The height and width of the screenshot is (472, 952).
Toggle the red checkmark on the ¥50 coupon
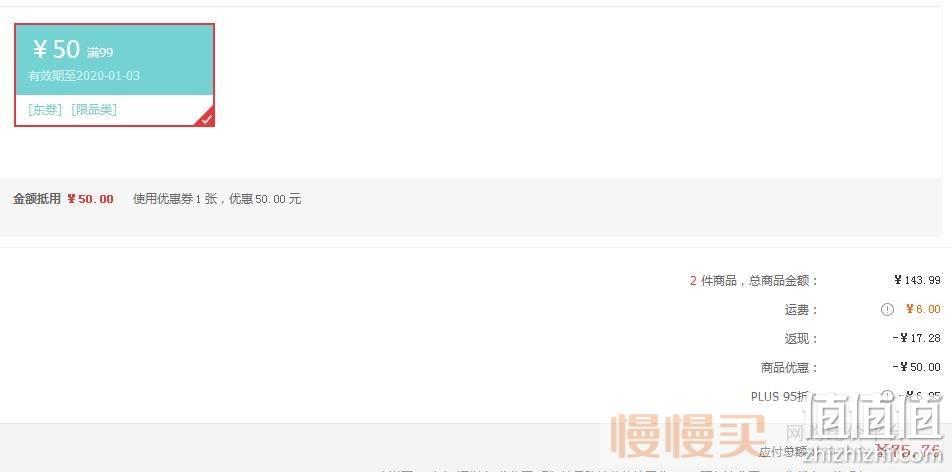tap(206, 118)
